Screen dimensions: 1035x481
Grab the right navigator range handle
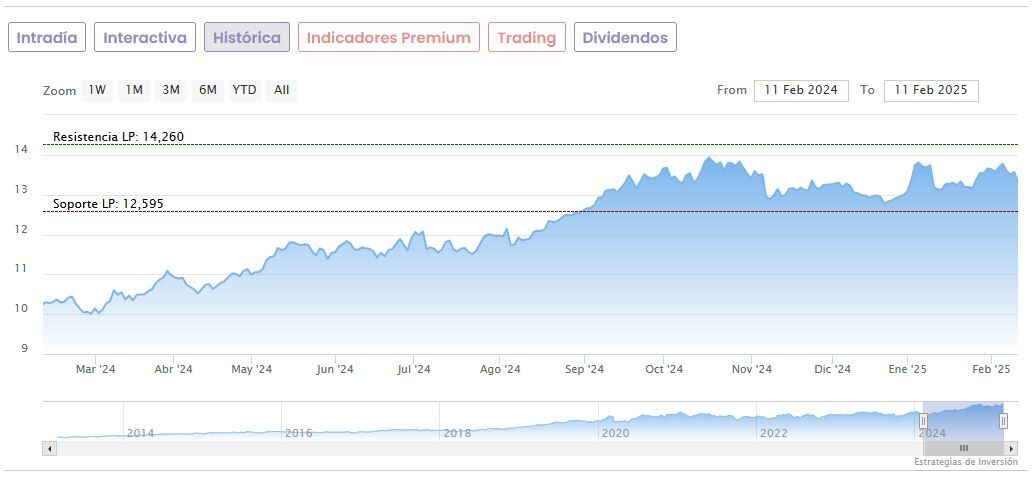coord(1003,421)
